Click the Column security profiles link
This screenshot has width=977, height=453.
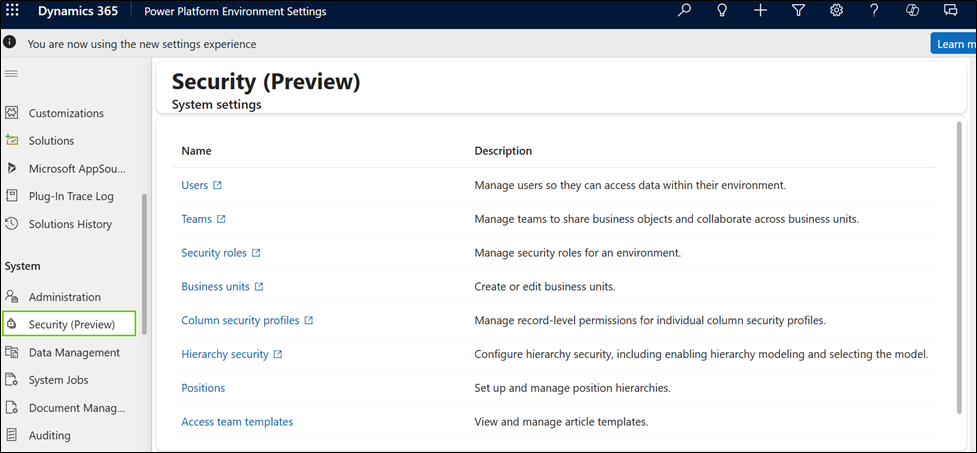[240, 320]
